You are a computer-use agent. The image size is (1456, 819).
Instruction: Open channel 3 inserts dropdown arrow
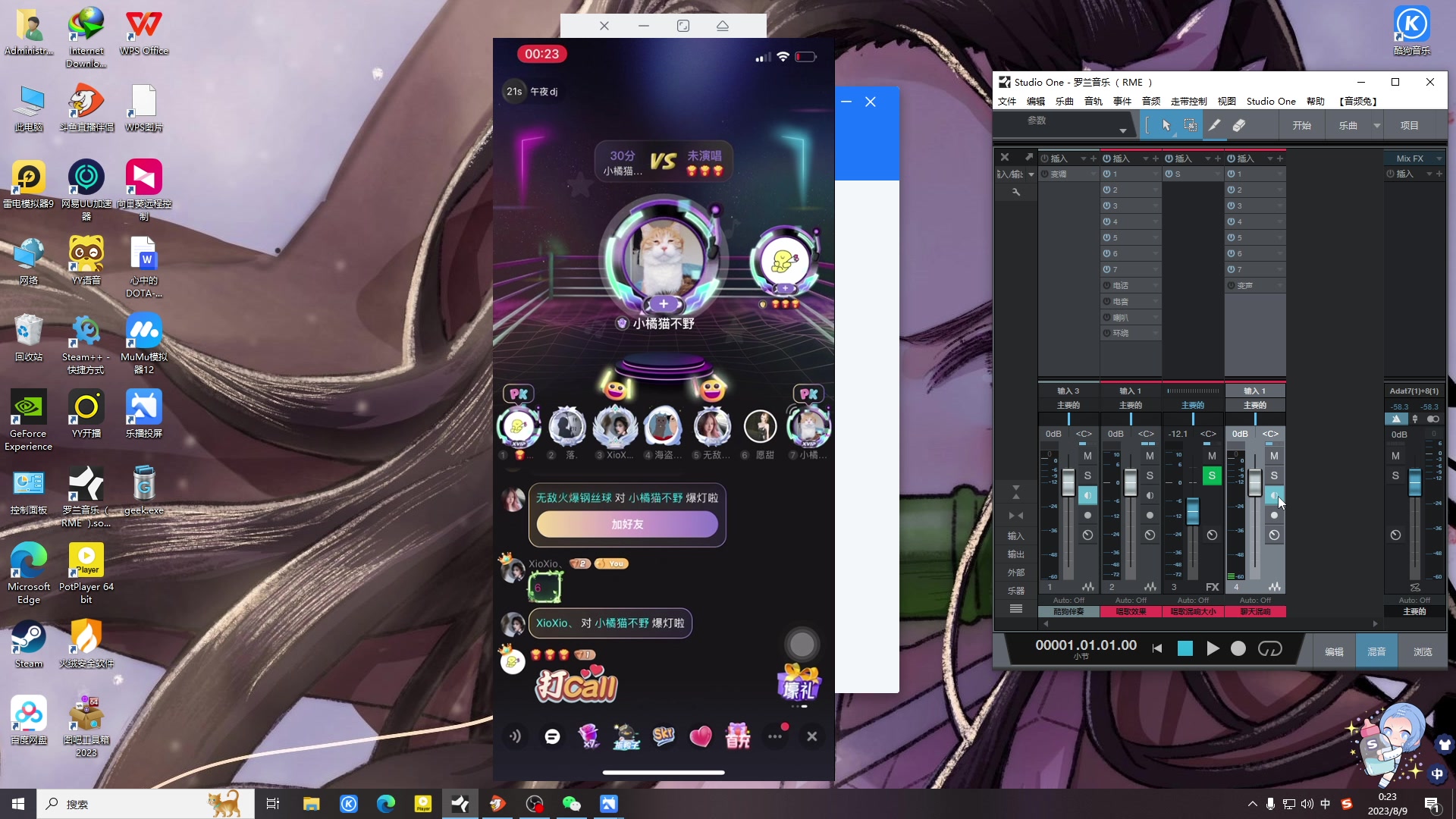coord(1207,158)
